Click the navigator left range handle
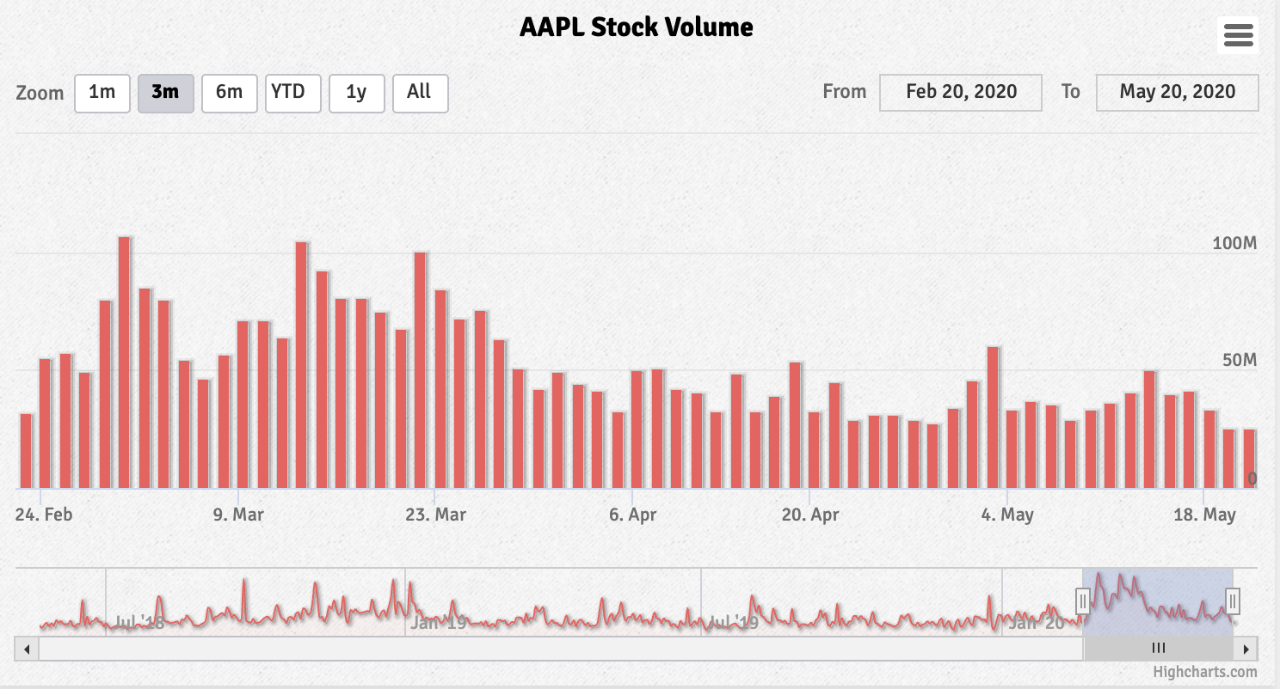Screen dimensions: 1280x689 click(x=1083, y=600)
